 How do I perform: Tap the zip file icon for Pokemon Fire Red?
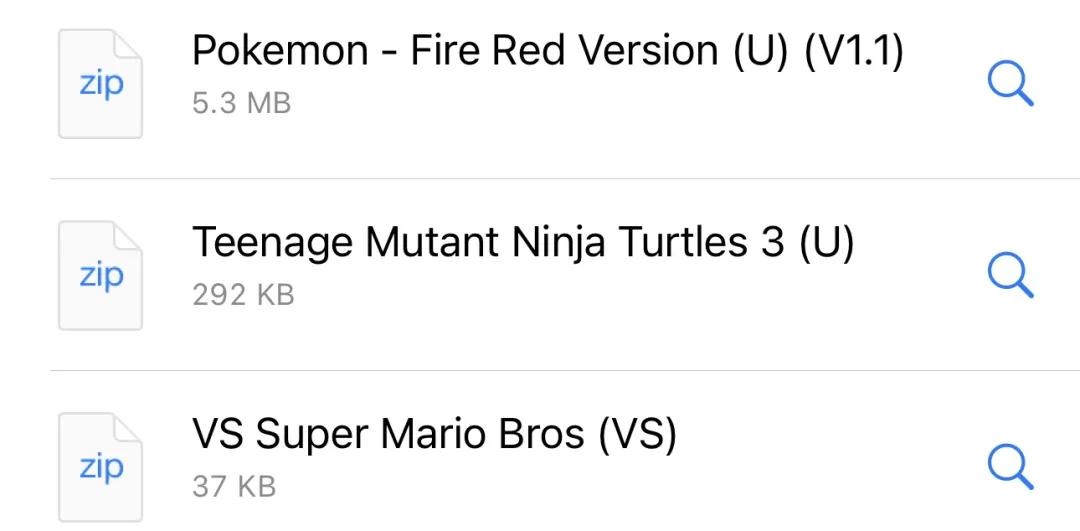coord(101,84)
